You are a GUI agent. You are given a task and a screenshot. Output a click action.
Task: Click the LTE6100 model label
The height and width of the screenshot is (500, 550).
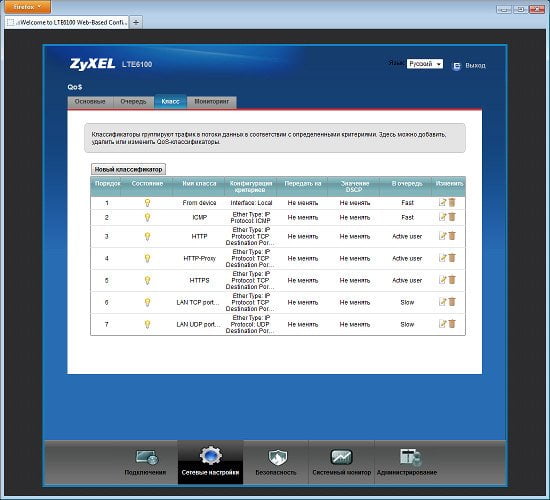coord(137,64)
